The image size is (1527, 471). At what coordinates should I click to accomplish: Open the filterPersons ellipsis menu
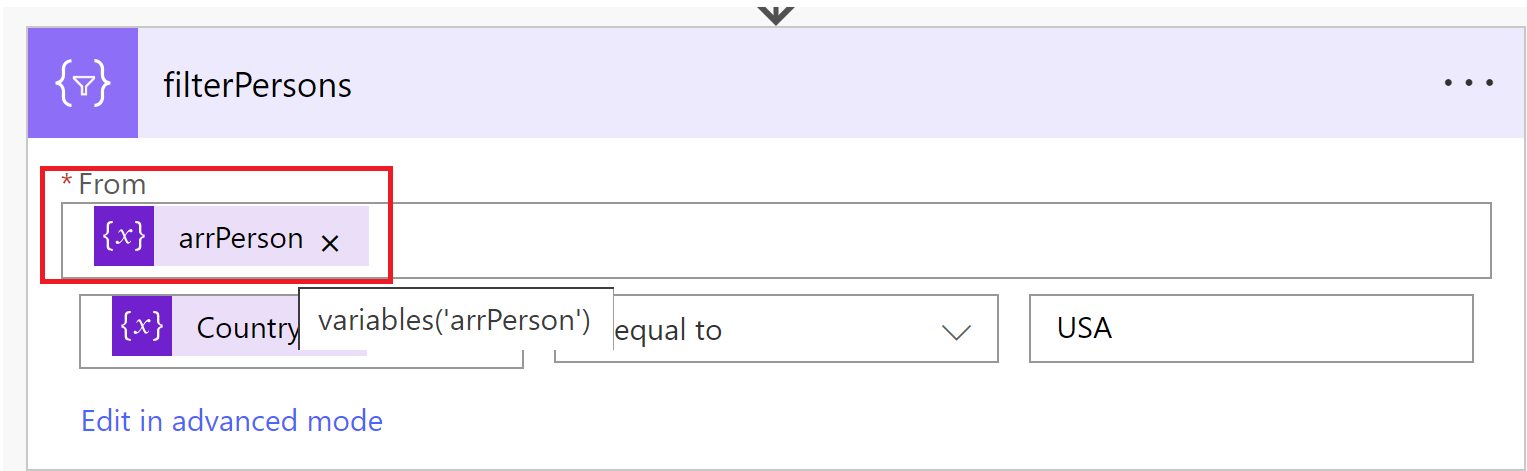[x=1468, y=84]
